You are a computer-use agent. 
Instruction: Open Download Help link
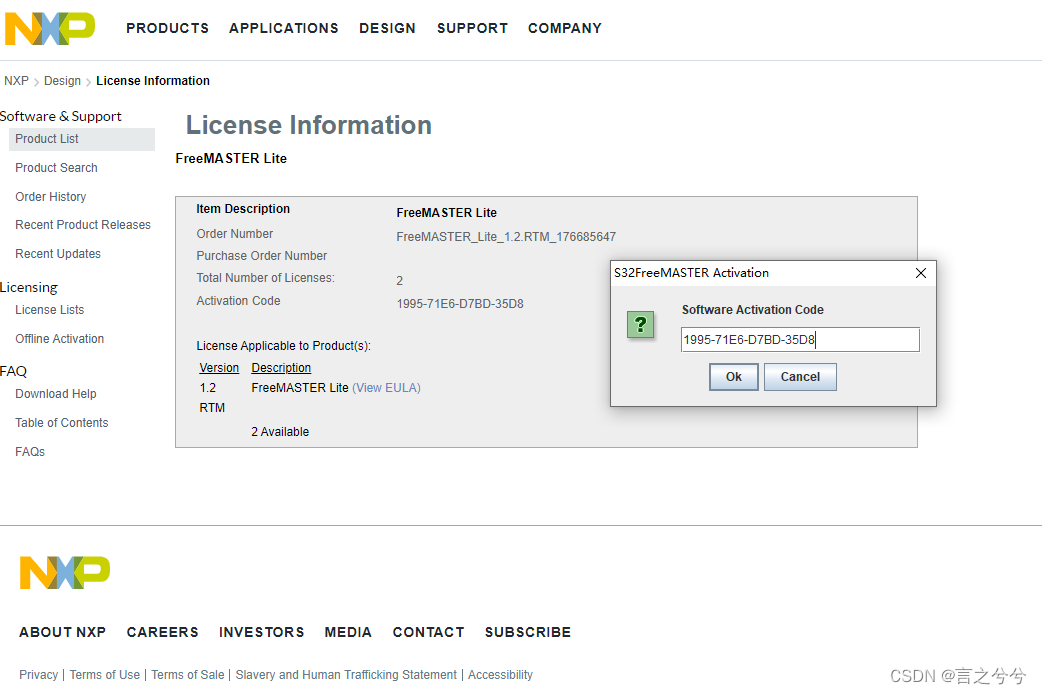pos(56,394)
